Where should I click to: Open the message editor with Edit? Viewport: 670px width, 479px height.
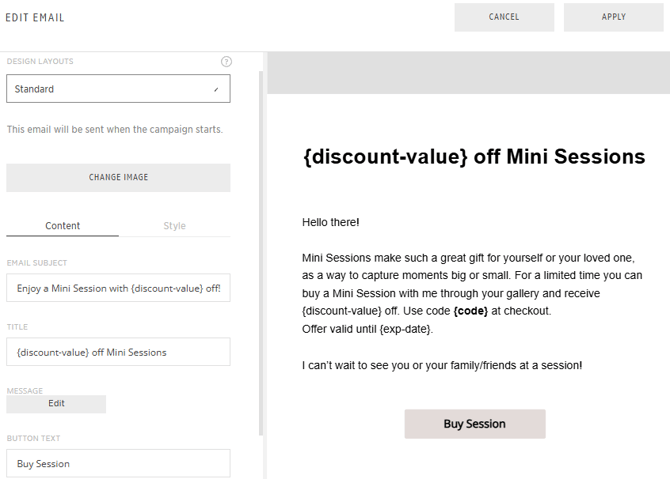tap(56, 404)
